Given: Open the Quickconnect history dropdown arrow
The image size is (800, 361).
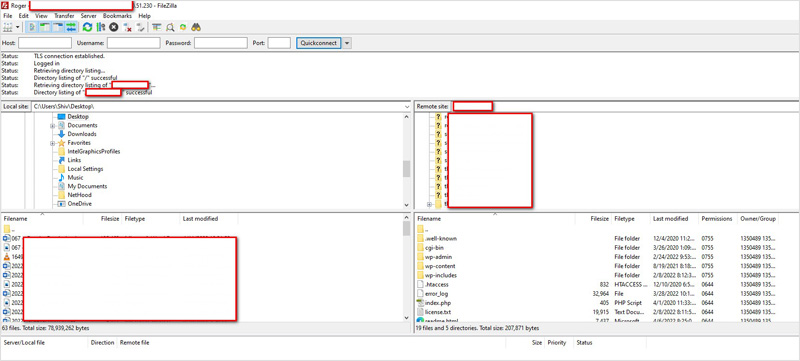Looking at the screenshot, I should pyautogui.click(x=347, y=43).
